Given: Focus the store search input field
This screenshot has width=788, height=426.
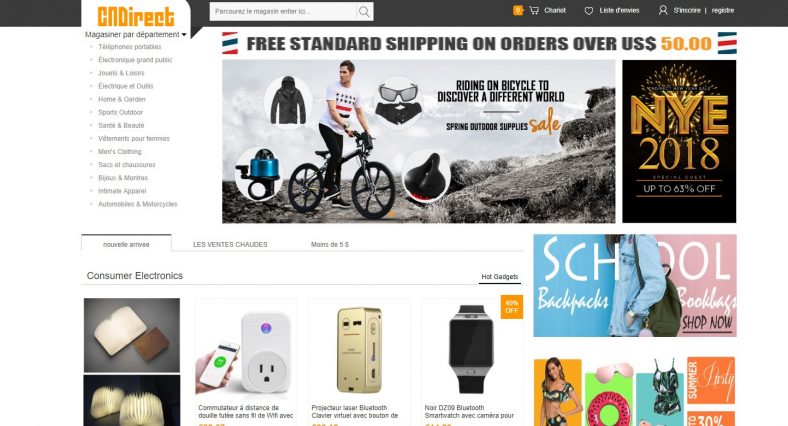Looking at the screenshot, I should point(283,11).
